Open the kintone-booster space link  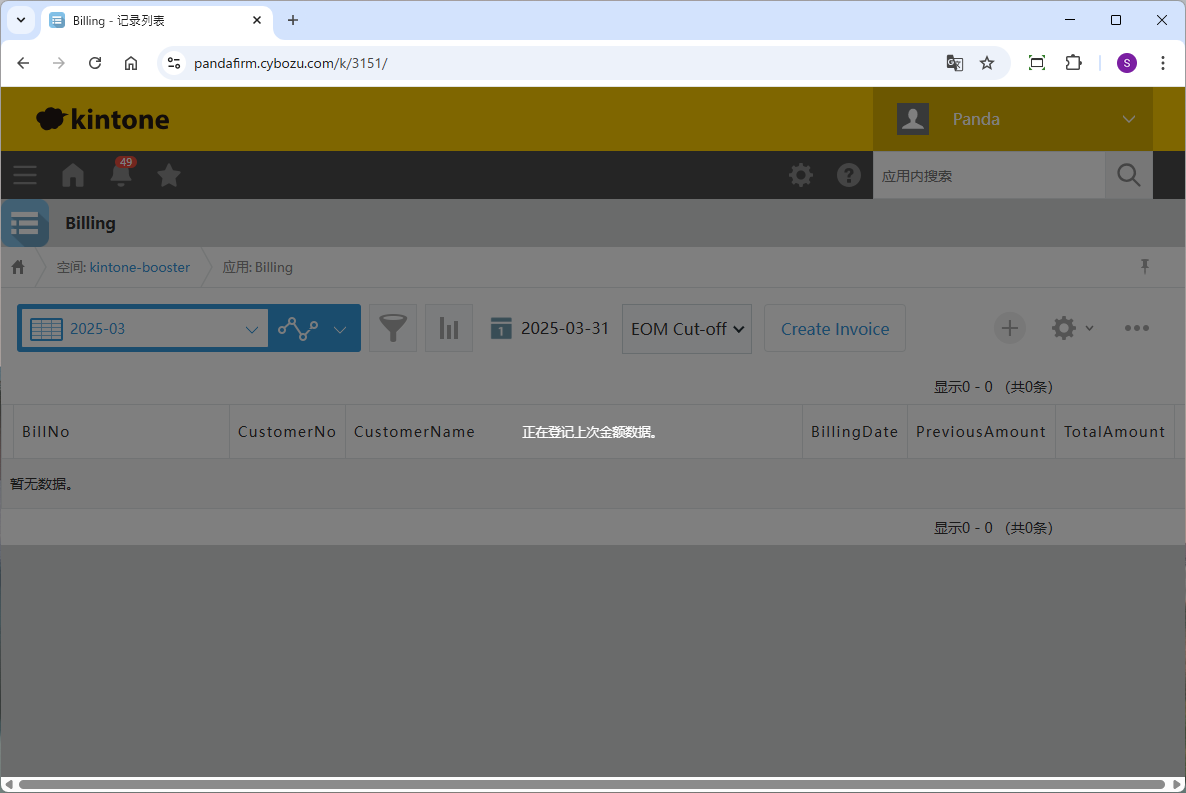[x=140, y=267]
